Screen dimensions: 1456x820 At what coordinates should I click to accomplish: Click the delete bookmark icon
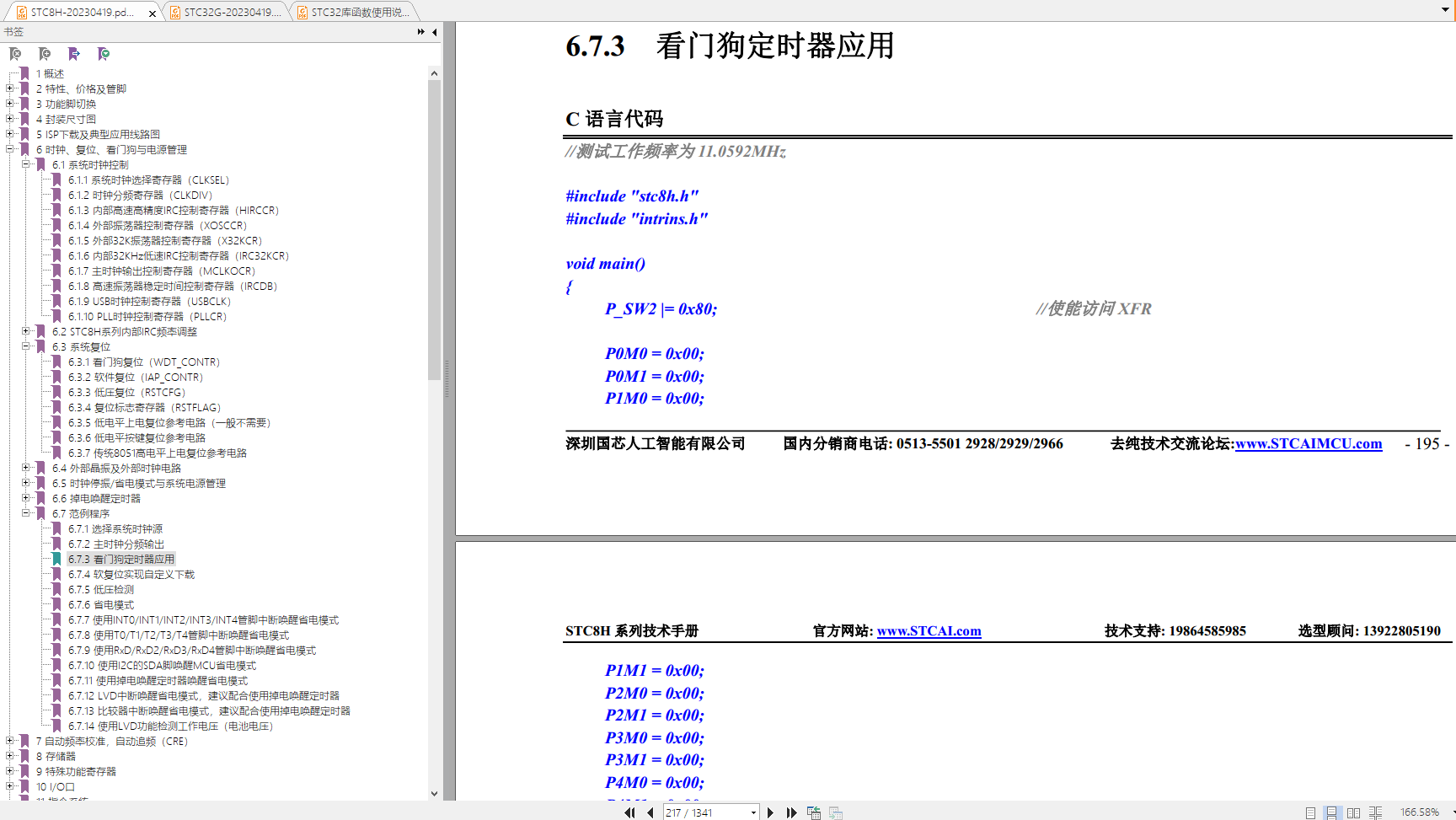click(15, 54)
